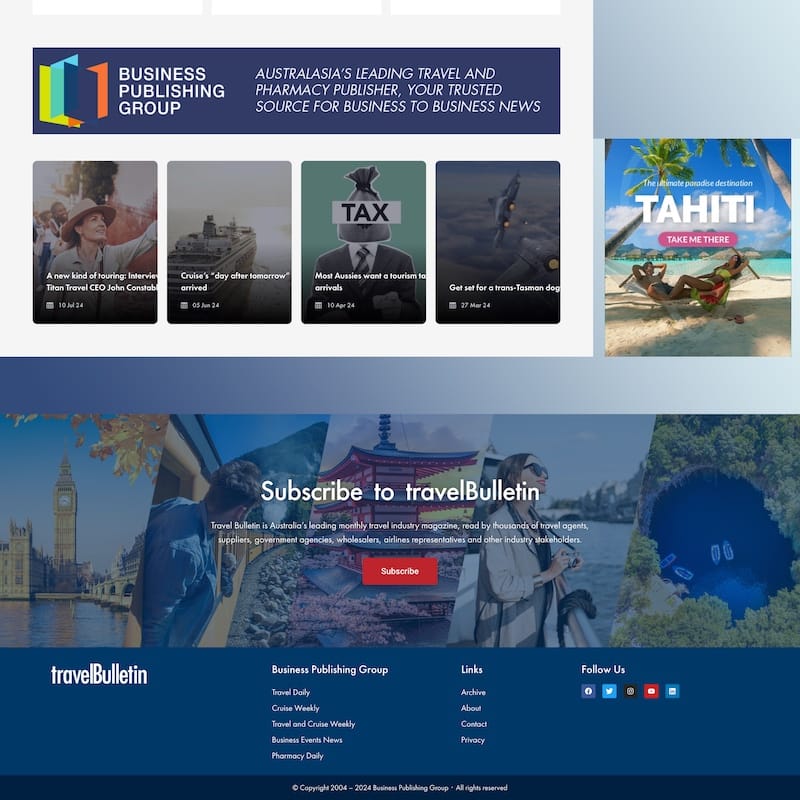Screen dimensions: 800x800
Task: Open the Cruise day after tomorrow article
Action: tap(229, 242)
